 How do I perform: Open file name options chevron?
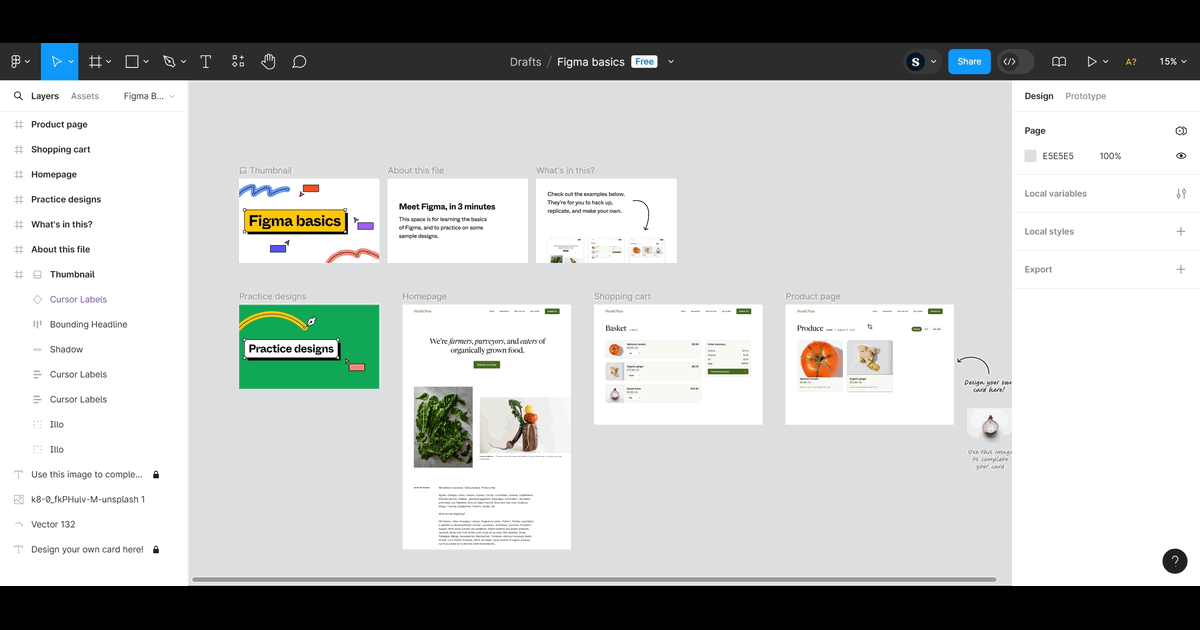click(x=671, y=61)
